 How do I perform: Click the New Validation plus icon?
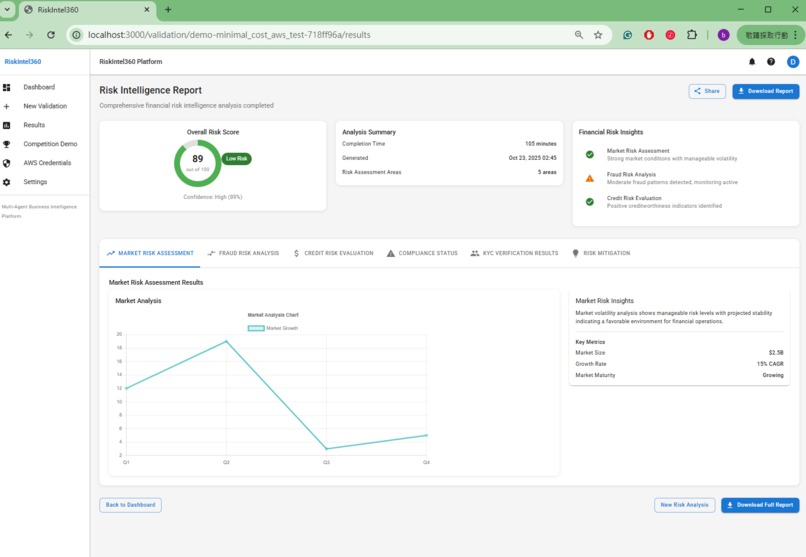tap(6, 106)
